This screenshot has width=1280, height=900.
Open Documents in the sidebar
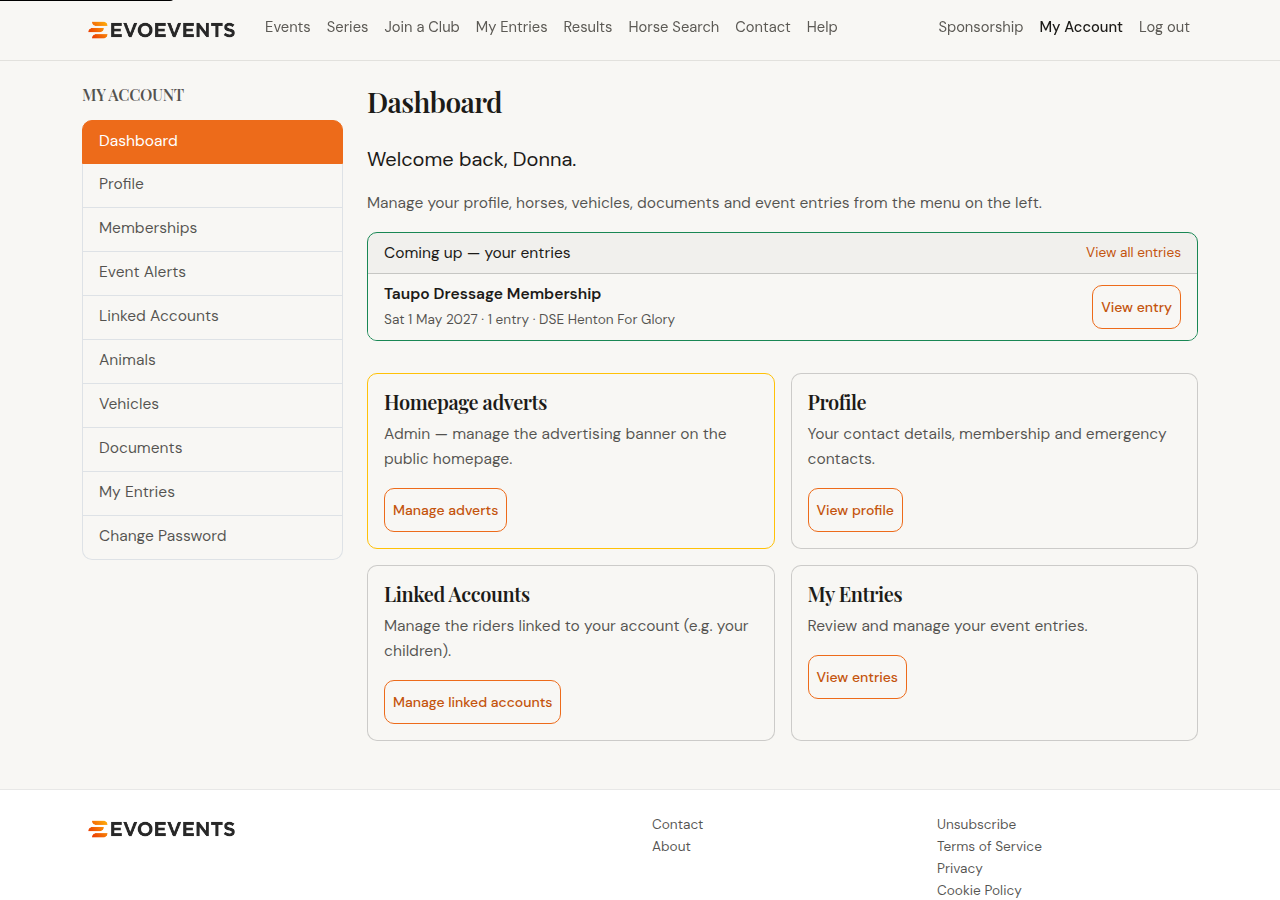point(212,448)
